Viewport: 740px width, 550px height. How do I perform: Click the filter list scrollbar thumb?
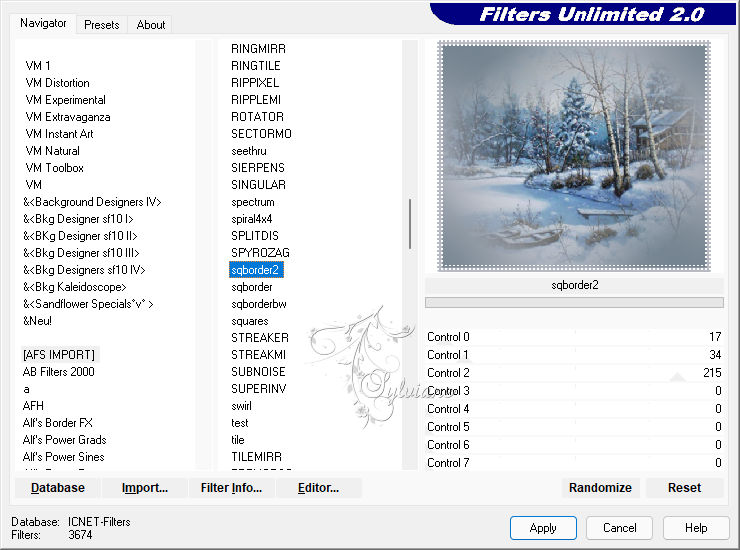coord(410,224)
